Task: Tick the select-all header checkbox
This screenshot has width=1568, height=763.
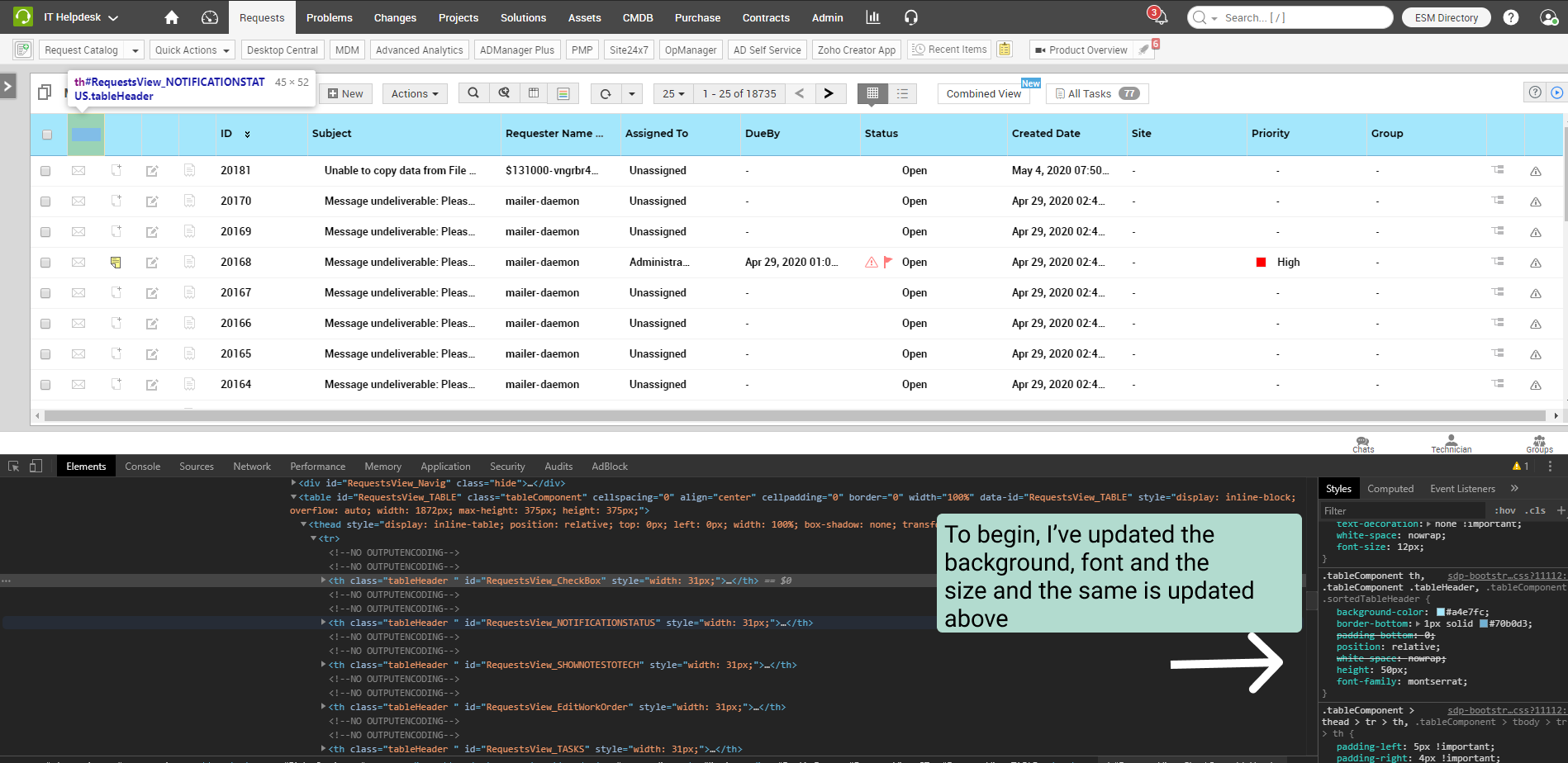Action: click(47, 135)
